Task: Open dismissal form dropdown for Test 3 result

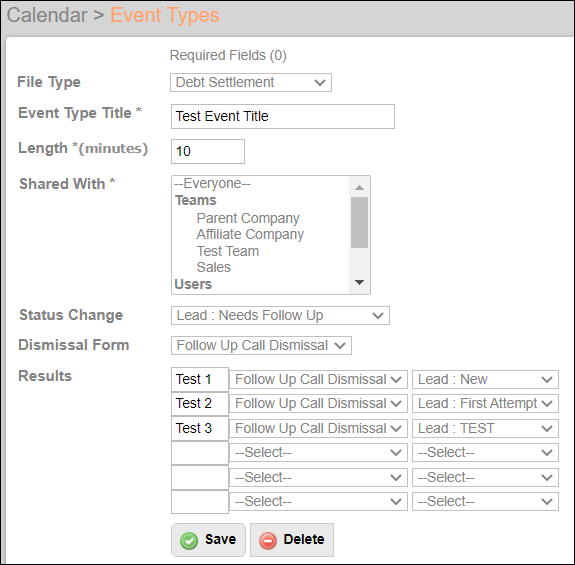Action: tap(318, 428)
